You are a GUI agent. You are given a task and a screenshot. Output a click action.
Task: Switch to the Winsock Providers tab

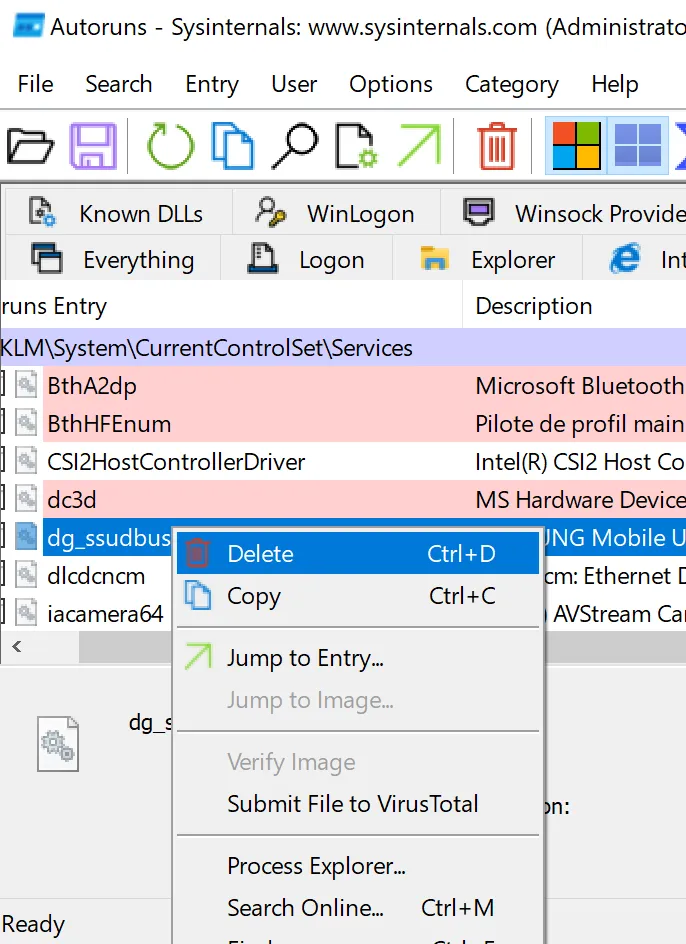[564, 213]
